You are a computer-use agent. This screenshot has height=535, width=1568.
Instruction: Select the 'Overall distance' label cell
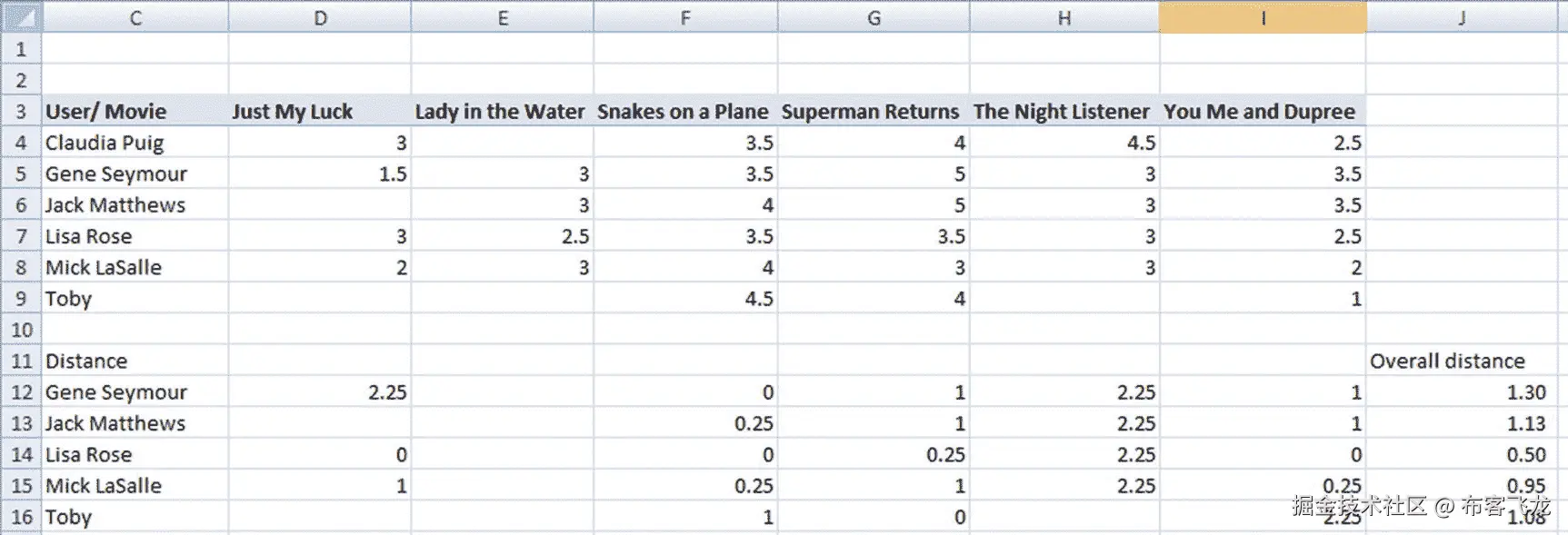coord(1461,362)
